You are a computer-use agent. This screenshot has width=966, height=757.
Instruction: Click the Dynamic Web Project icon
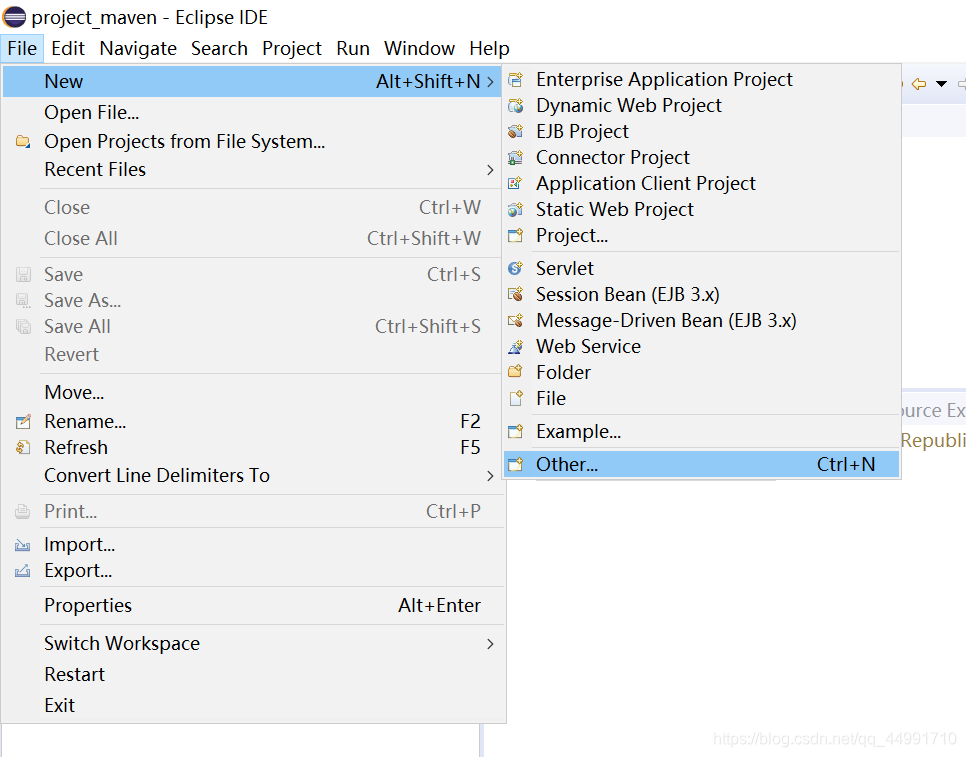click(x=515, y=105)
